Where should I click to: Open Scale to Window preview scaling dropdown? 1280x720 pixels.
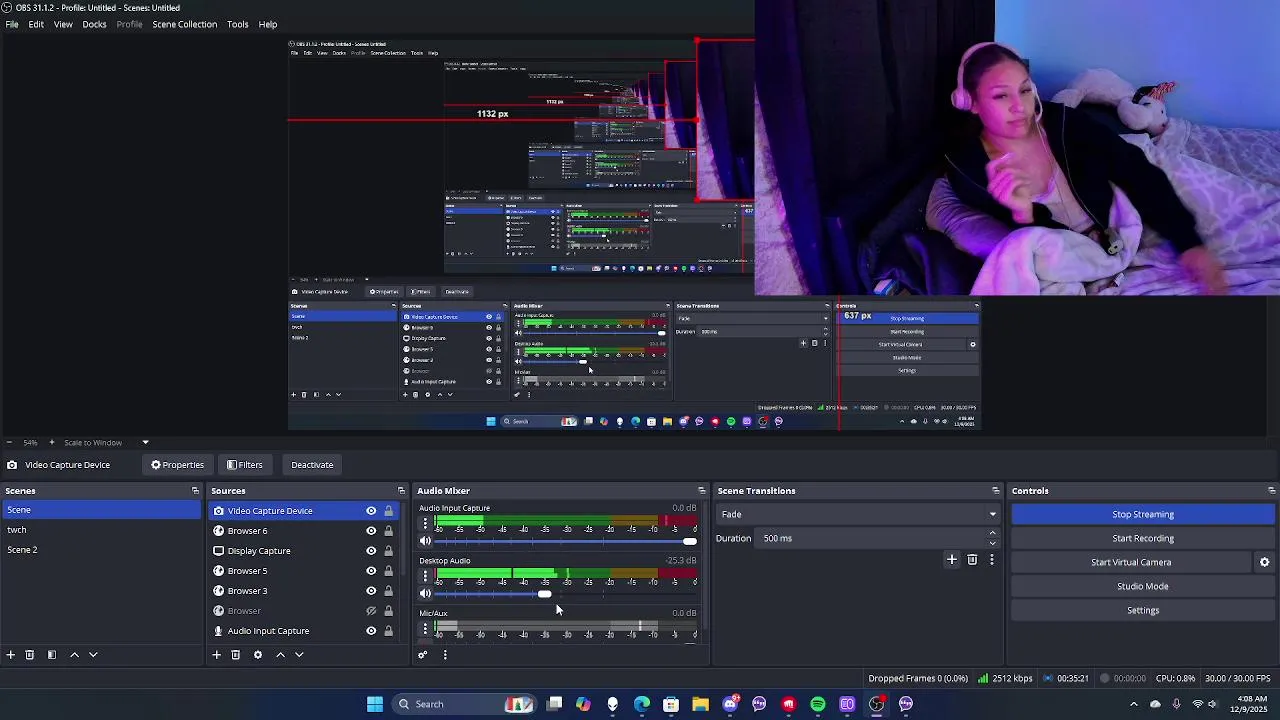(107, 442)
